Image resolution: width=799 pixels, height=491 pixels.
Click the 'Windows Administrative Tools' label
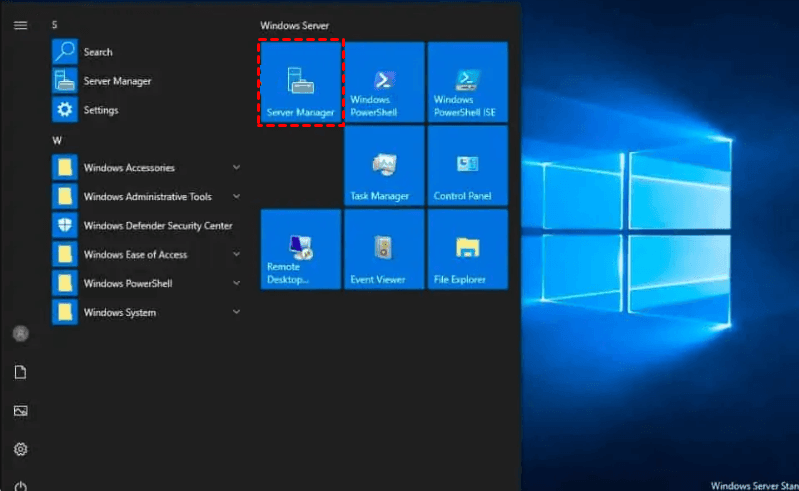pos(148,197)
